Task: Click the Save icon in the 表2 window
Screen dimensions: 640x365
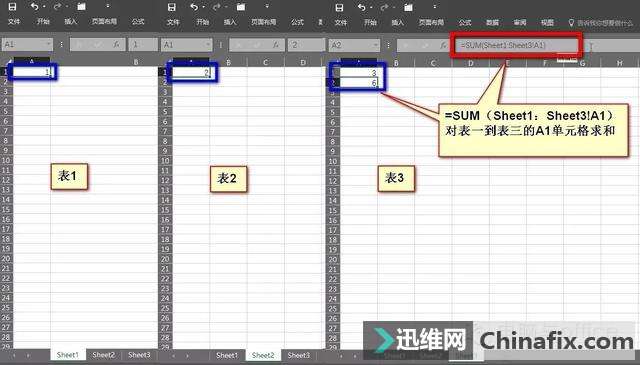Action: pos(171,7)
